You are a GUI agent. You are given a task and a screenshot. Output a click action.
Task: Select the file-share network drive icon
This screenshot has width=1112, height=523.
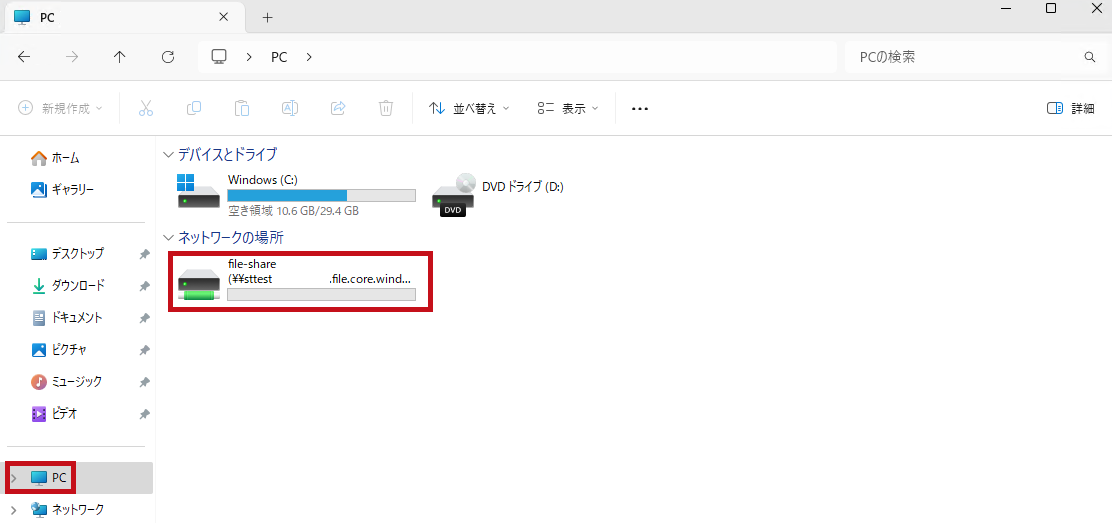tap(198, 283)
